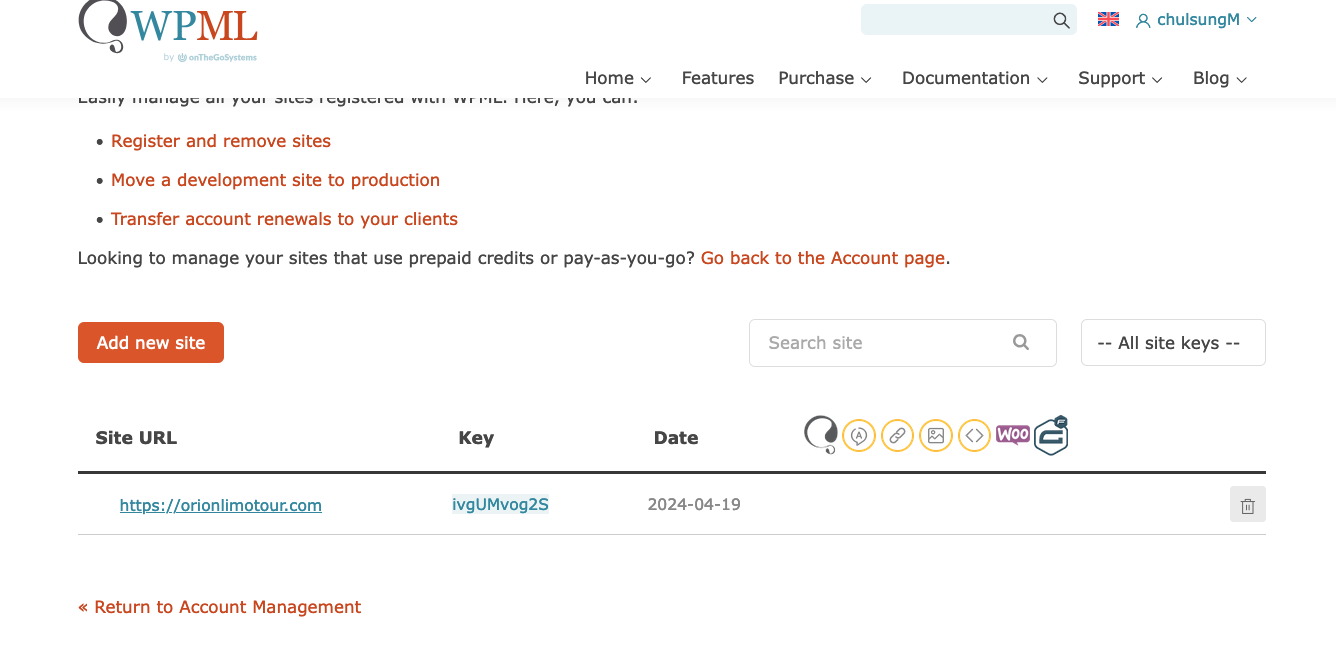Click the WooCommerce icon in the table header
This screenshot has width=1336, height=671.
point(1012,435)
